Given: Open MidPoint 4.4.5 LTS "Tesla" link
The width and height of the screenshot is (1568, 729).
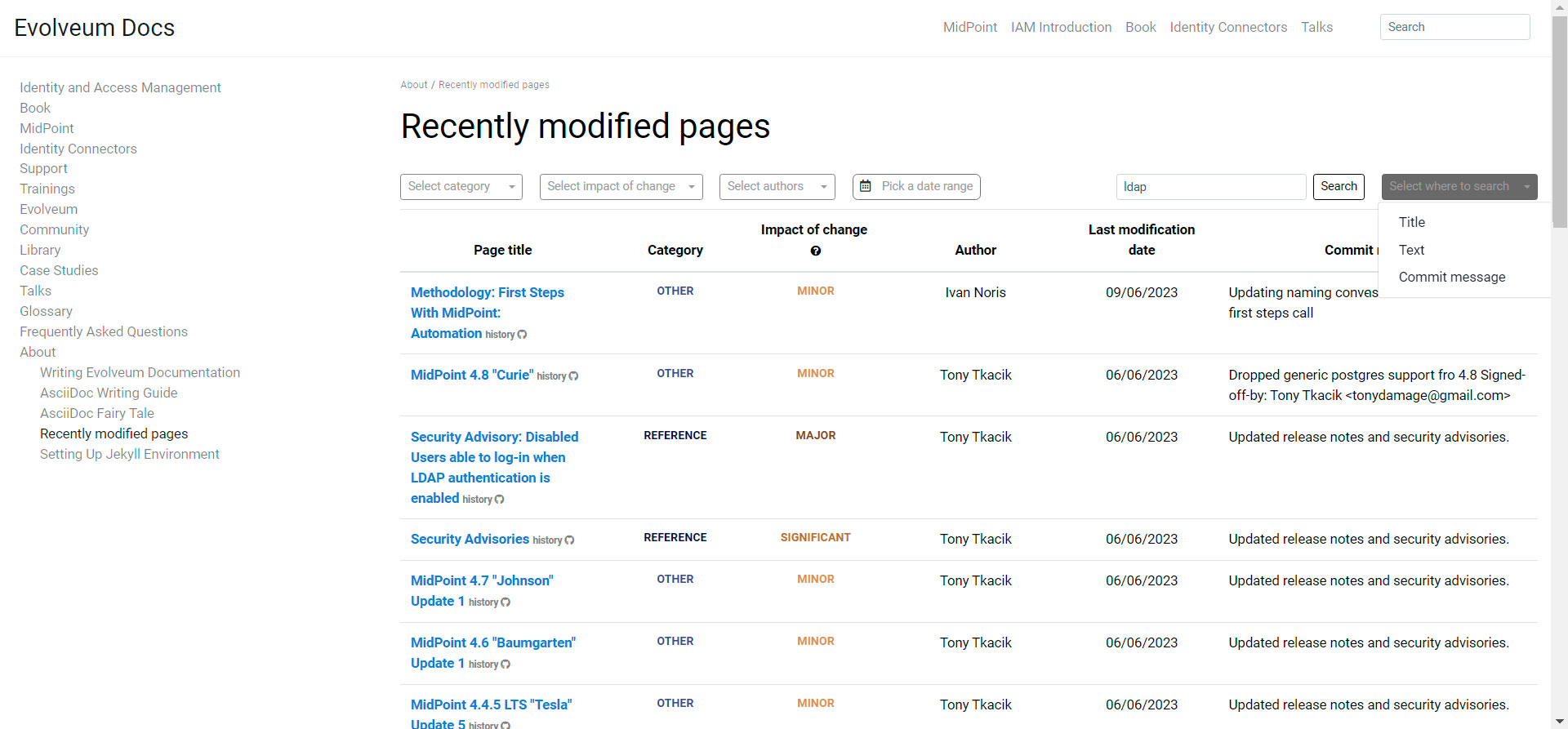Looking at the screenshot, I should pos(491,712).
